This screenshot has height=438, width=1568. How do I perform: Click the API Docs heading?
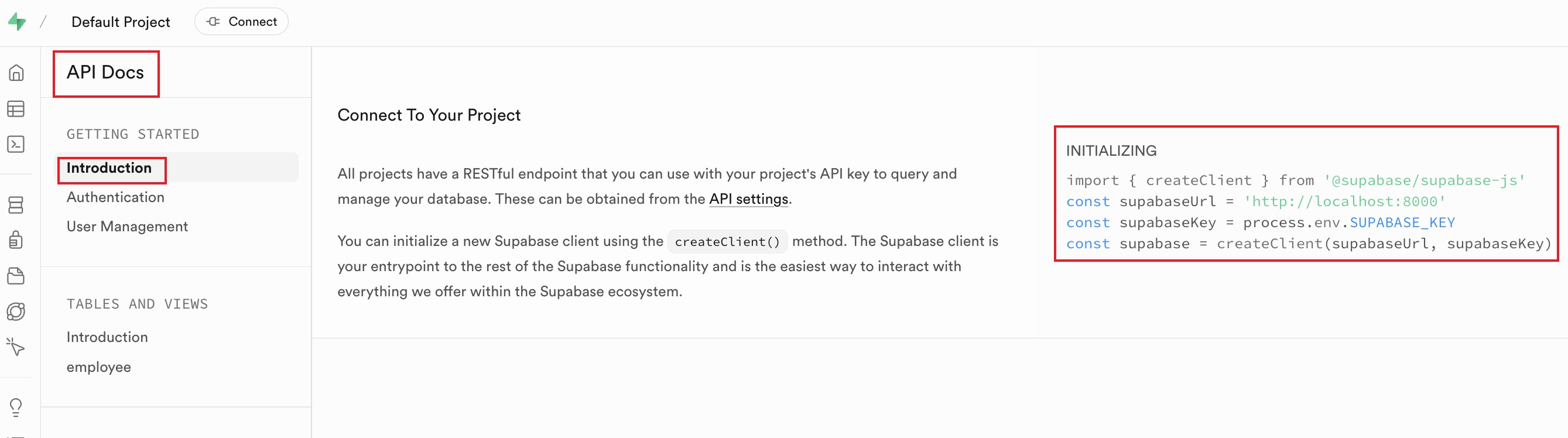click(x=105, y=73)
